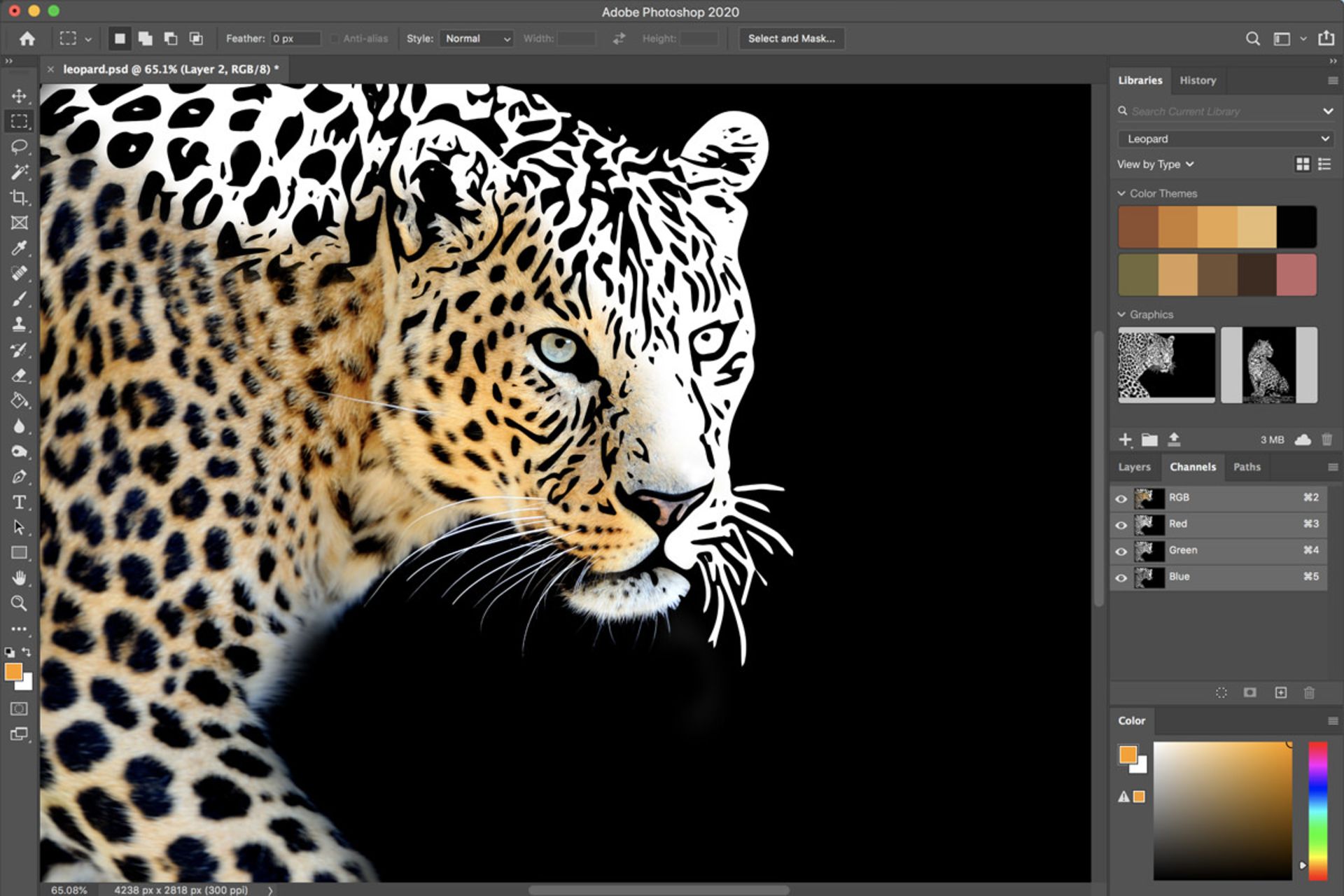Viewport: 1344px width, 896px height.
Task: Select the Zoom tool in toolbar
Action: [19, 603]
